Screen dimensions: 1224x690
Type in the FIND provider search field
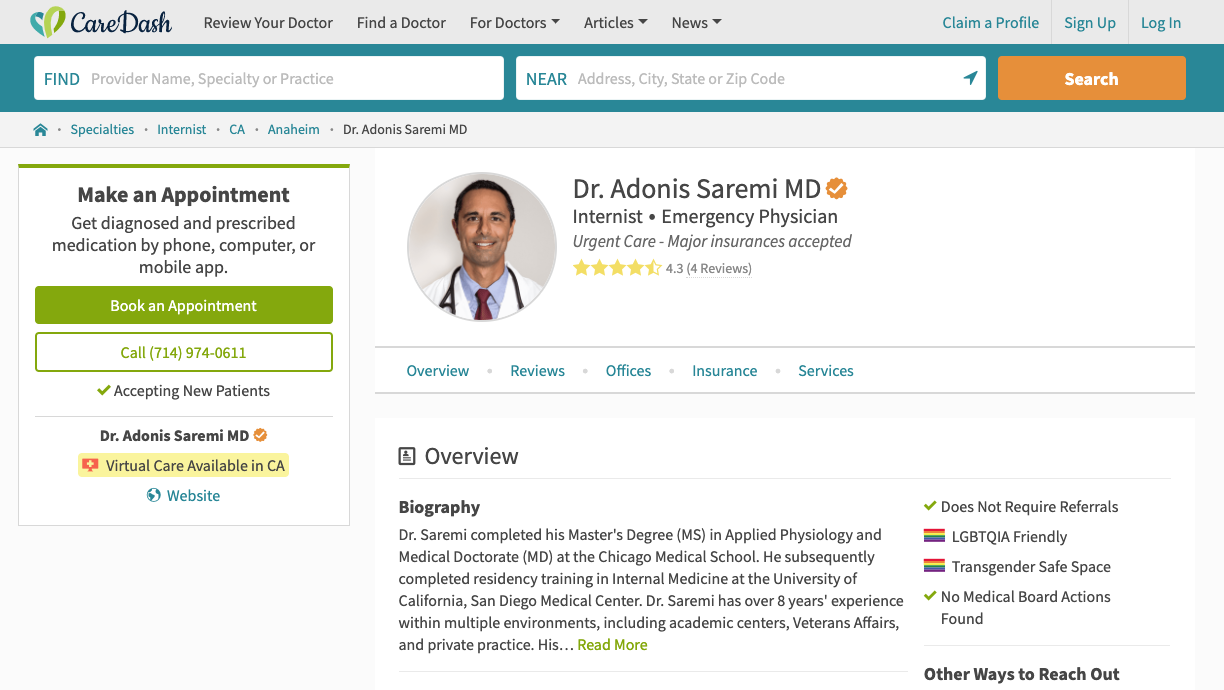point(290,78)
